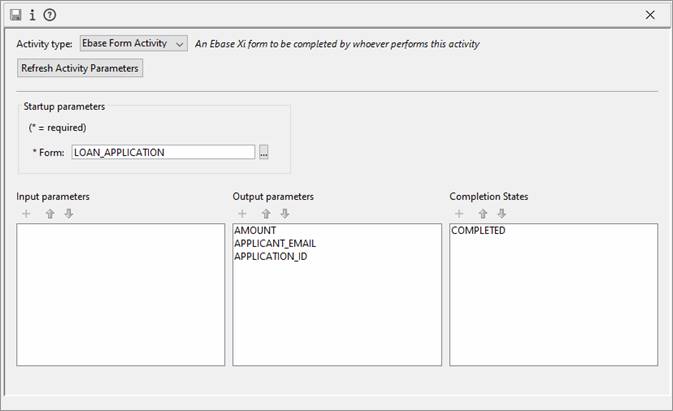Click the save icon in the title bar
This screenshot has width=673, height=411.
pos(15,15)
